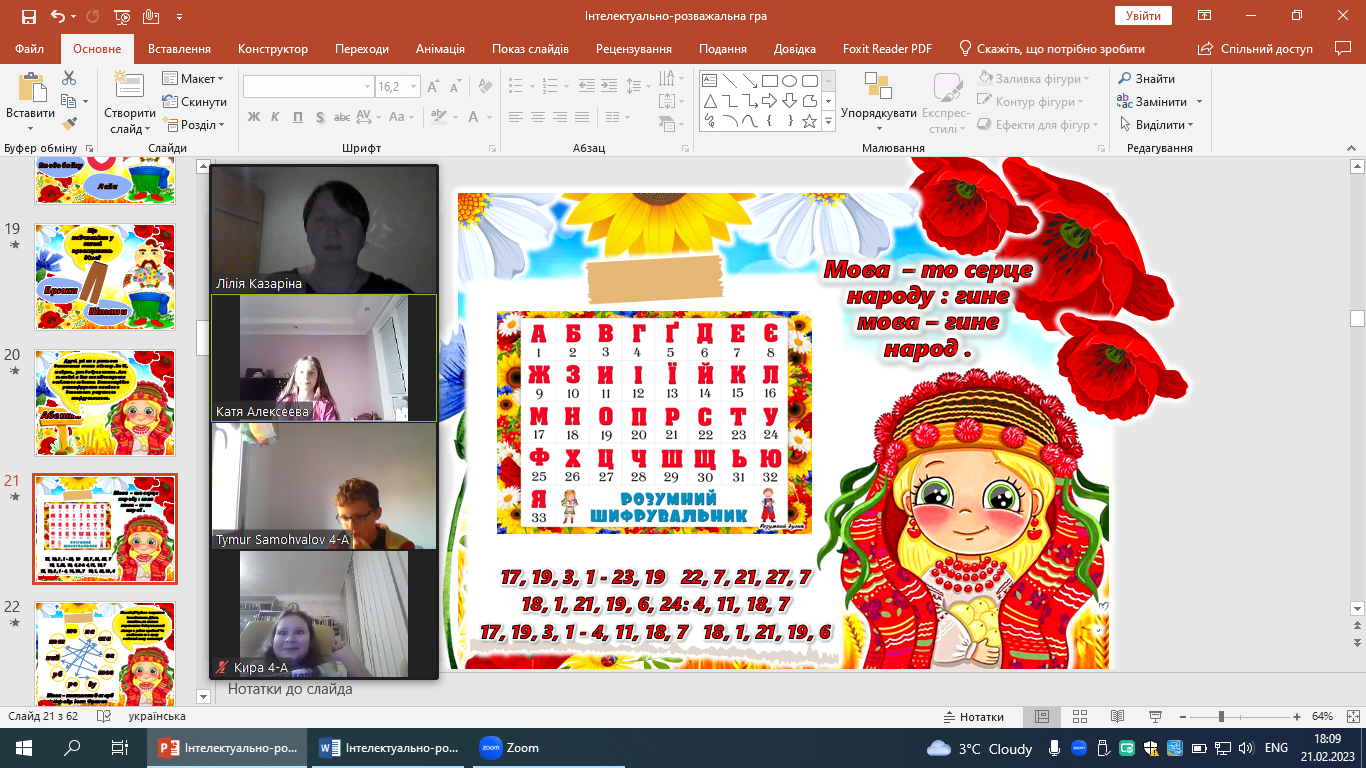
Task: Click the Increase indent icon
Action: pyautogui.click(x=608, y=87)
